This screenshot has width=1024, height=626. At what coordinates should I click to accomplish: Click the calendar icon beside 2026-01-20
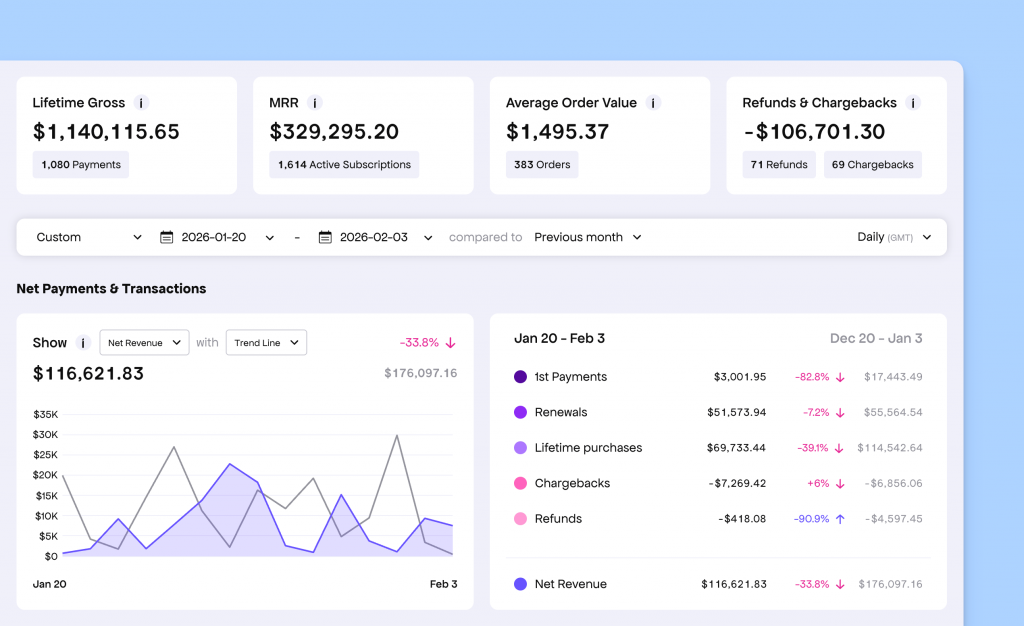[166, 237]
